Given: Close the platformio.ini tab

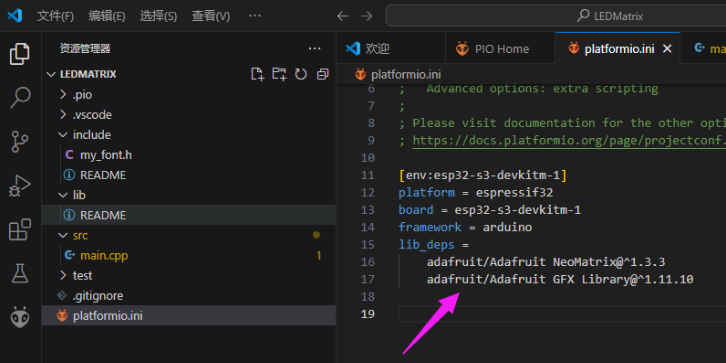Looking at the screenshot, I should pyautogui.click(x=667, y=49).
